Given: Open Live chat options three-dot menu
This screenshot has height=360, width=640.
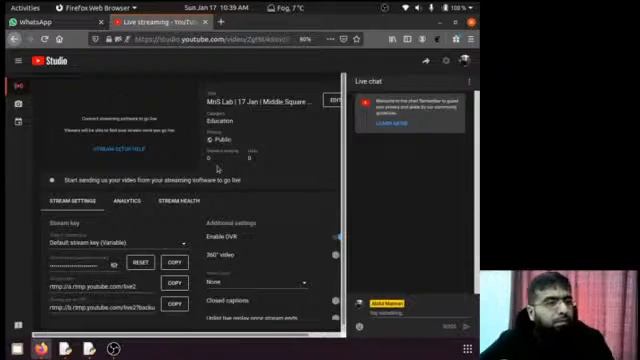Looking at the screenshot, I should tap(469, 82).
